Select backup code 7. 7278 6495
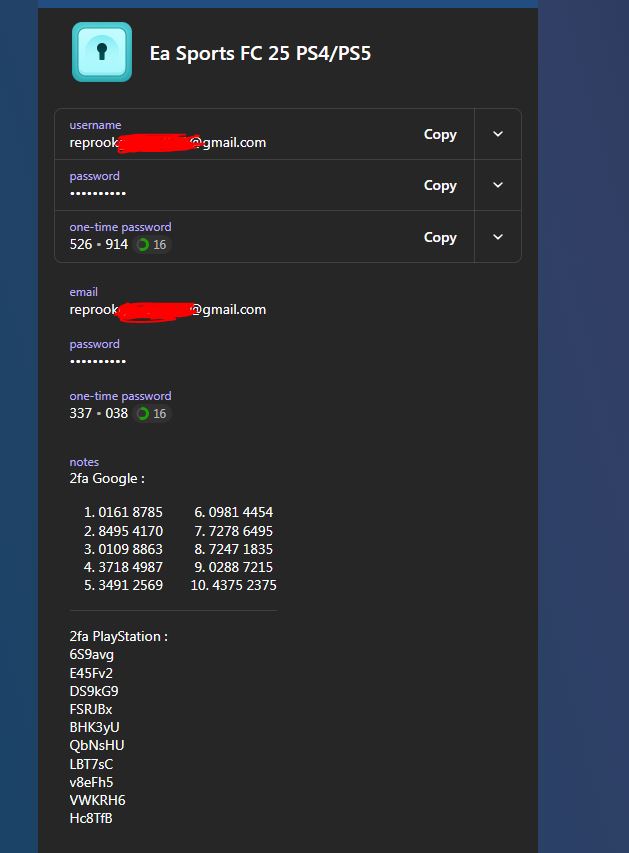629x853 pixels. [233, 531]
